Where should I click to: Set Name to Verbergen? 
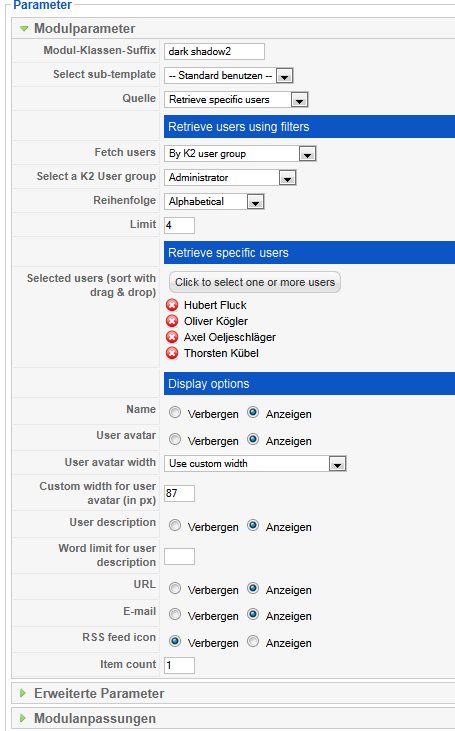tap(175, 413)
